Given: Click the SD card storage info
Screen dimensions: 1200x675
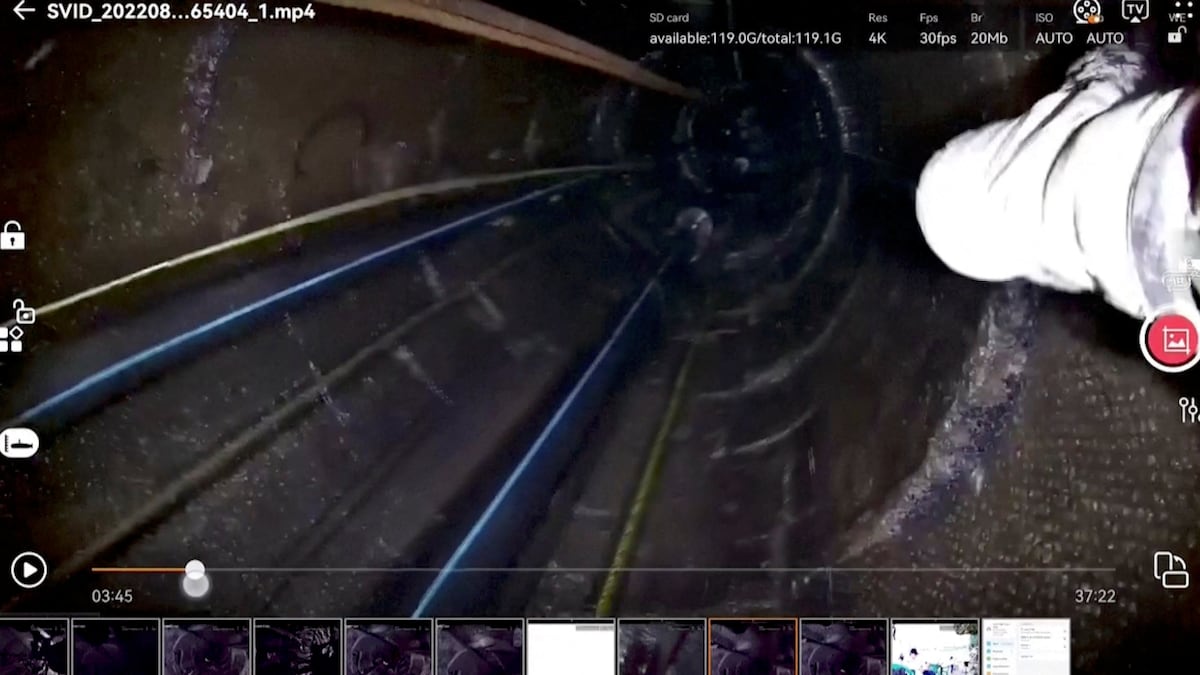Looking at the screenshot, I should click(x=744, y=29).
